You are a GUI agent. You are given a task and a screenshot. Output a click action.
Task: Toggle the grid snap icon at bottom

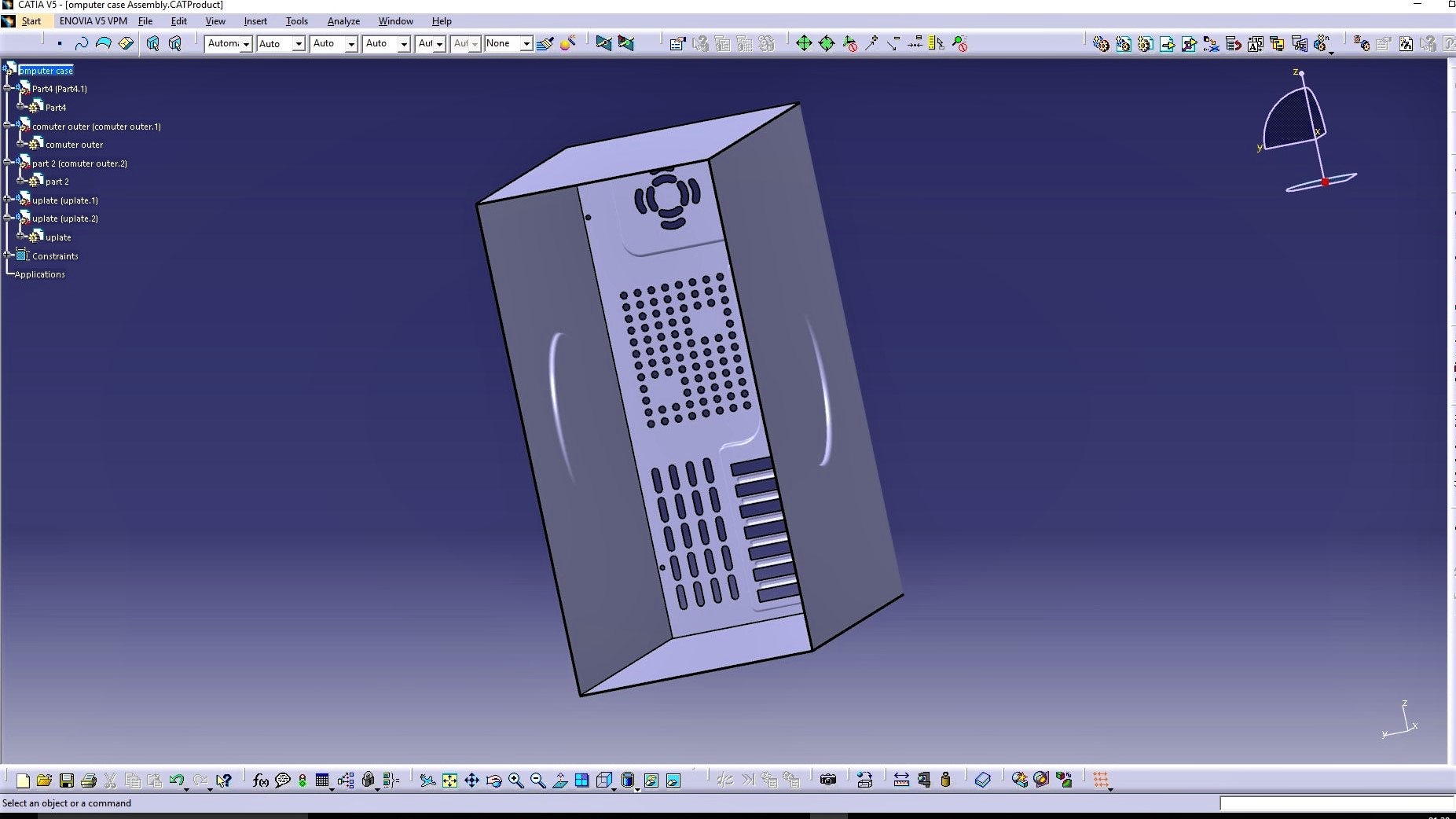coord(1100,780)
